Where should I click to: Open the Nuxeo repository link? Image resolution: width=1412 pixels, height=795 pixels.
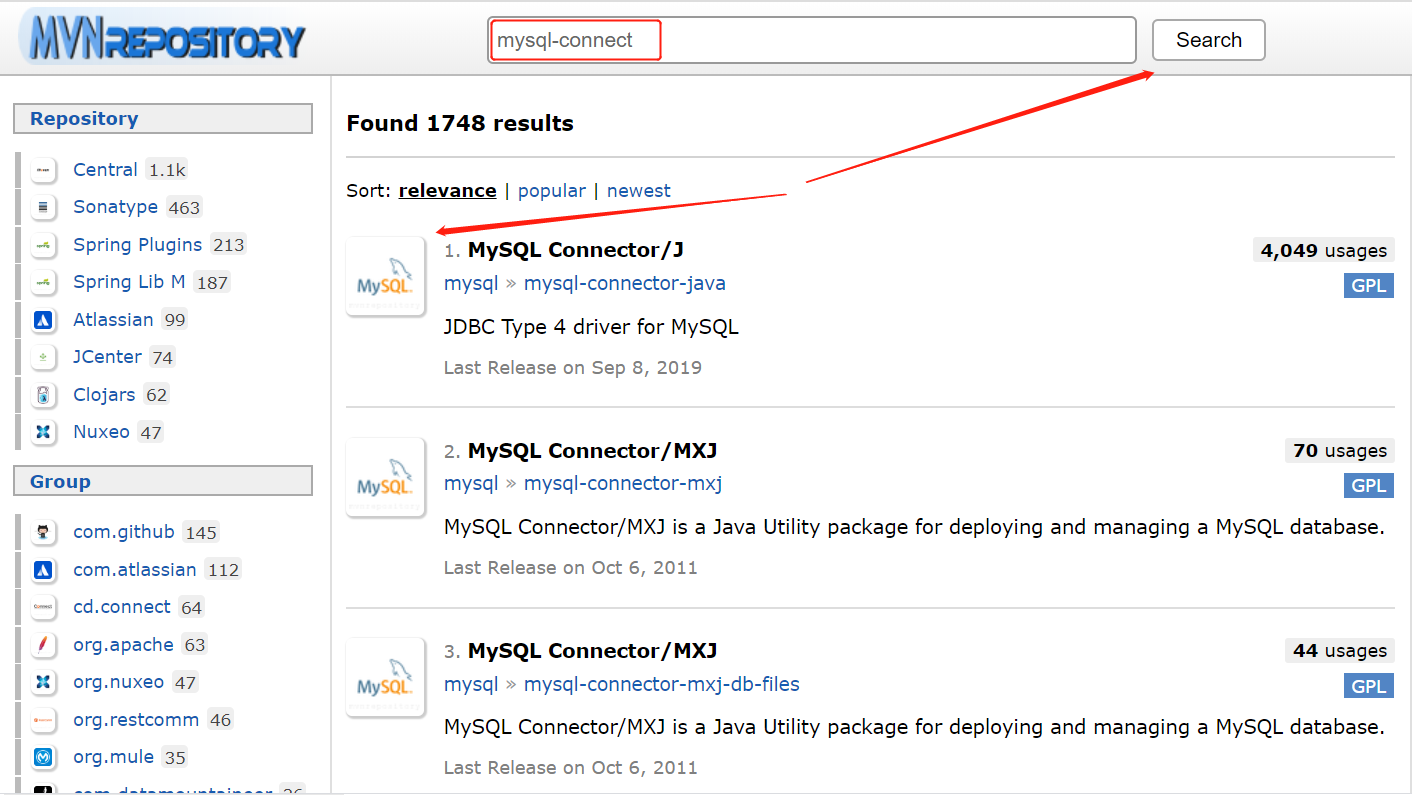click(x=101, y=432)
